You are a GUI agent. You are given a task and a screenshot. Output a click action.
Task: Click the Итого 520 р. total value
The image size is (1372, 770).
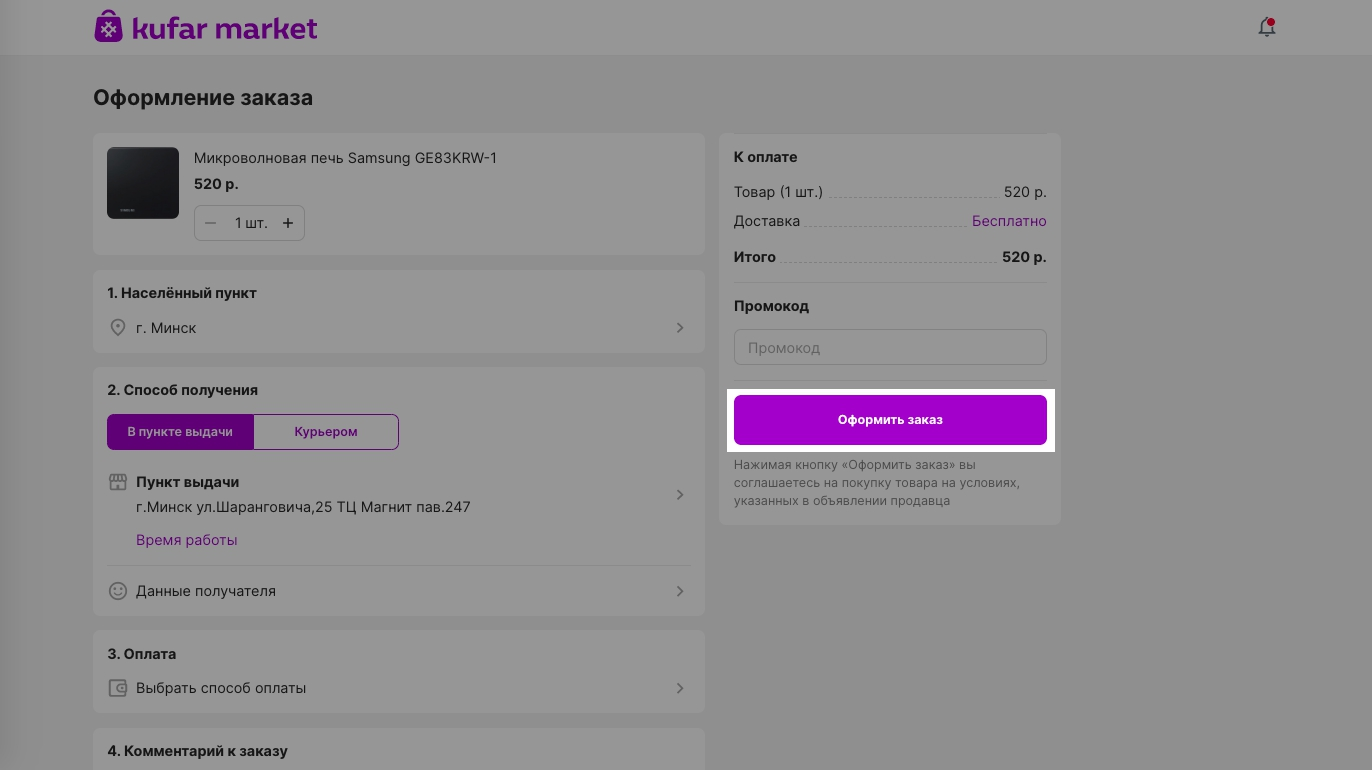point(1024,257)
